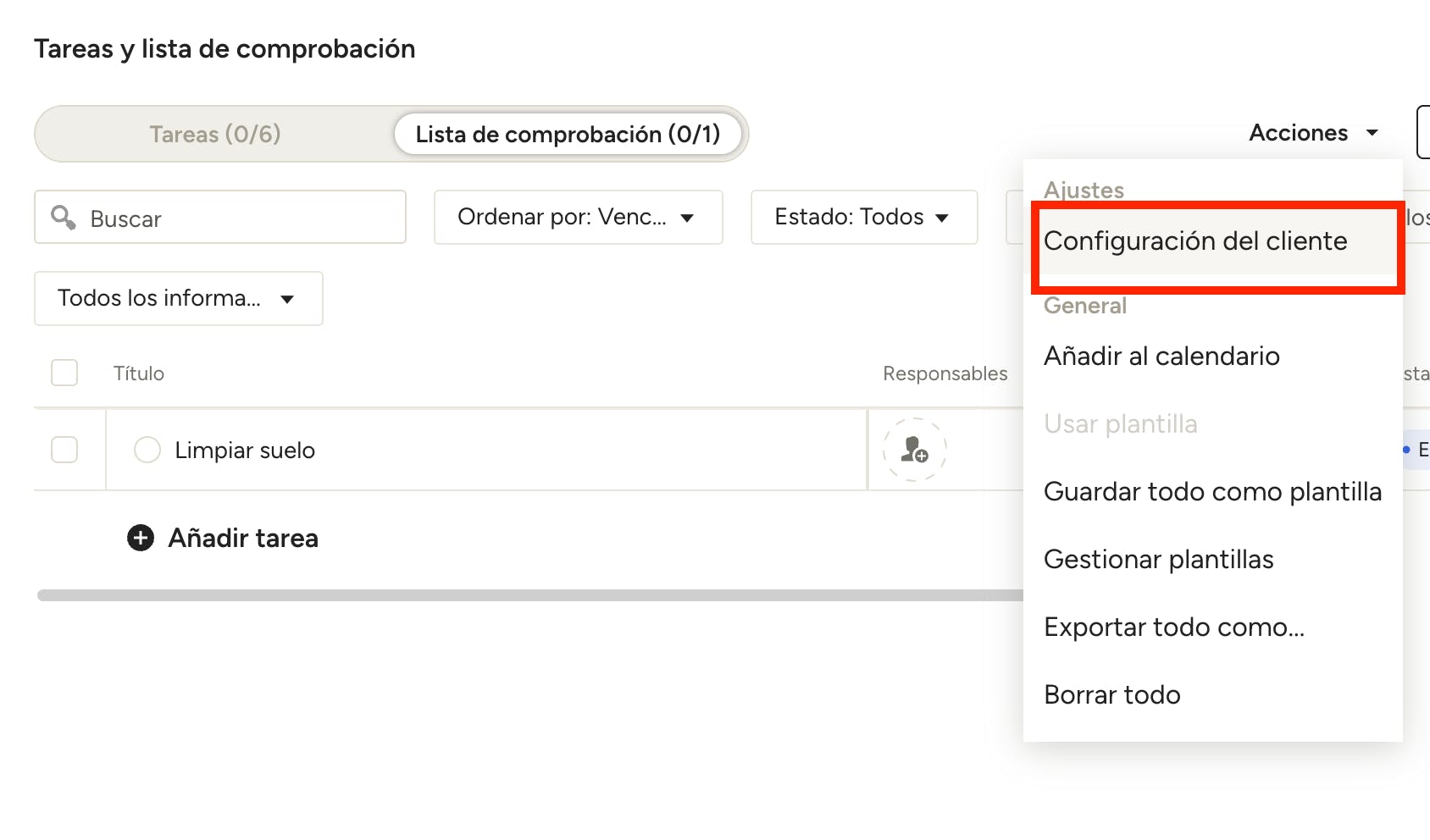Click in the Buscar search field
This screenshot has width=1430, height=840.
(x=237, y=218)
